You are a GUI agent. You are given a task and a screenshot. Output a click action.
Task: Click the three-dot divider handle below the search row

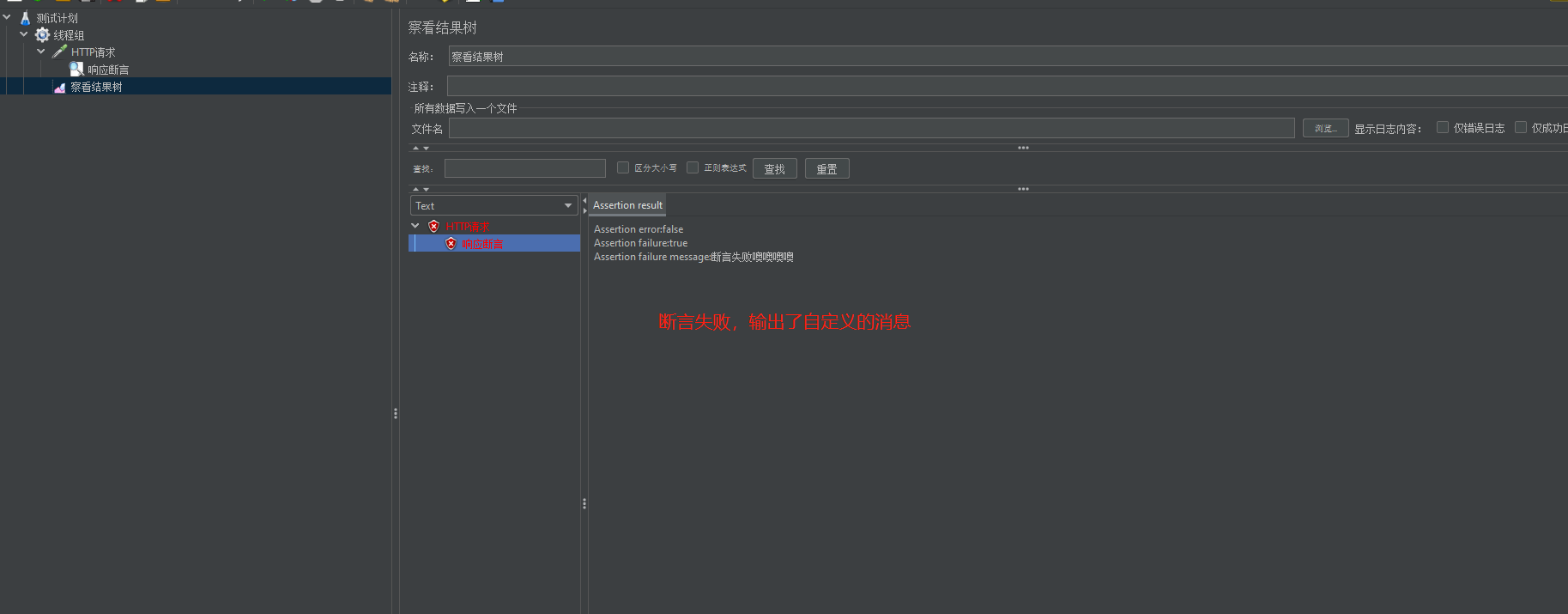pyautogui.click(x=1023, y=189)
